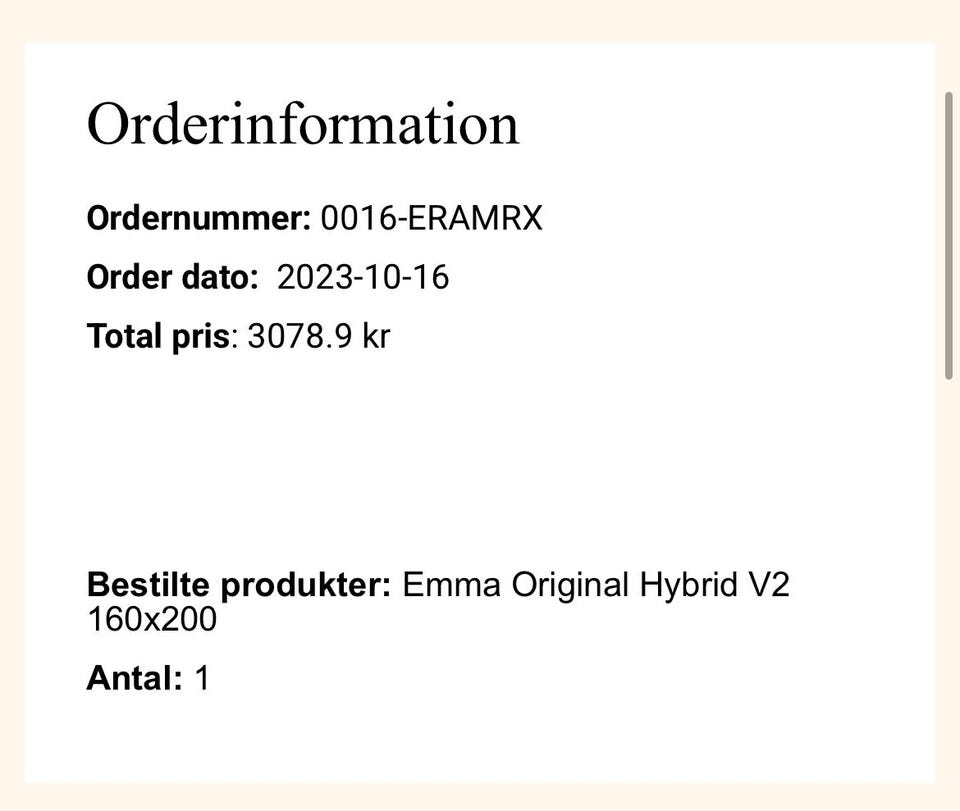The image size is (960, 811).
Task: Click the vertical scrollbar thumb
Action: click(x=949, y=236)
